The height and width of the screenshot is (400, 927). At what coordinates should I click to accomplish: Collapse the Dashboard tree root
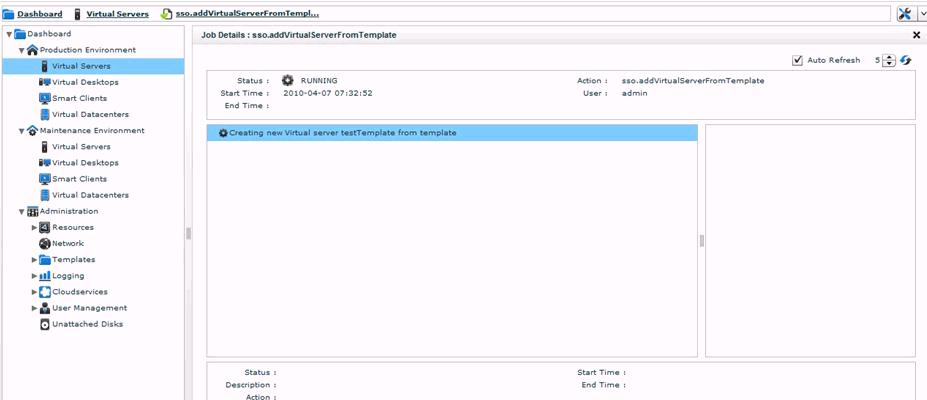9,34
